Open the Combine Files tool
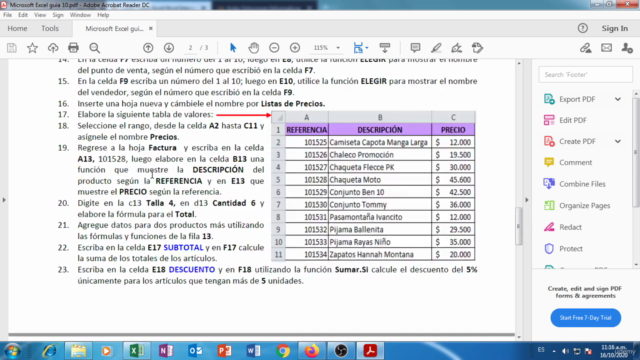Viewport: 640px width, 360px height. tap(582, 184)
